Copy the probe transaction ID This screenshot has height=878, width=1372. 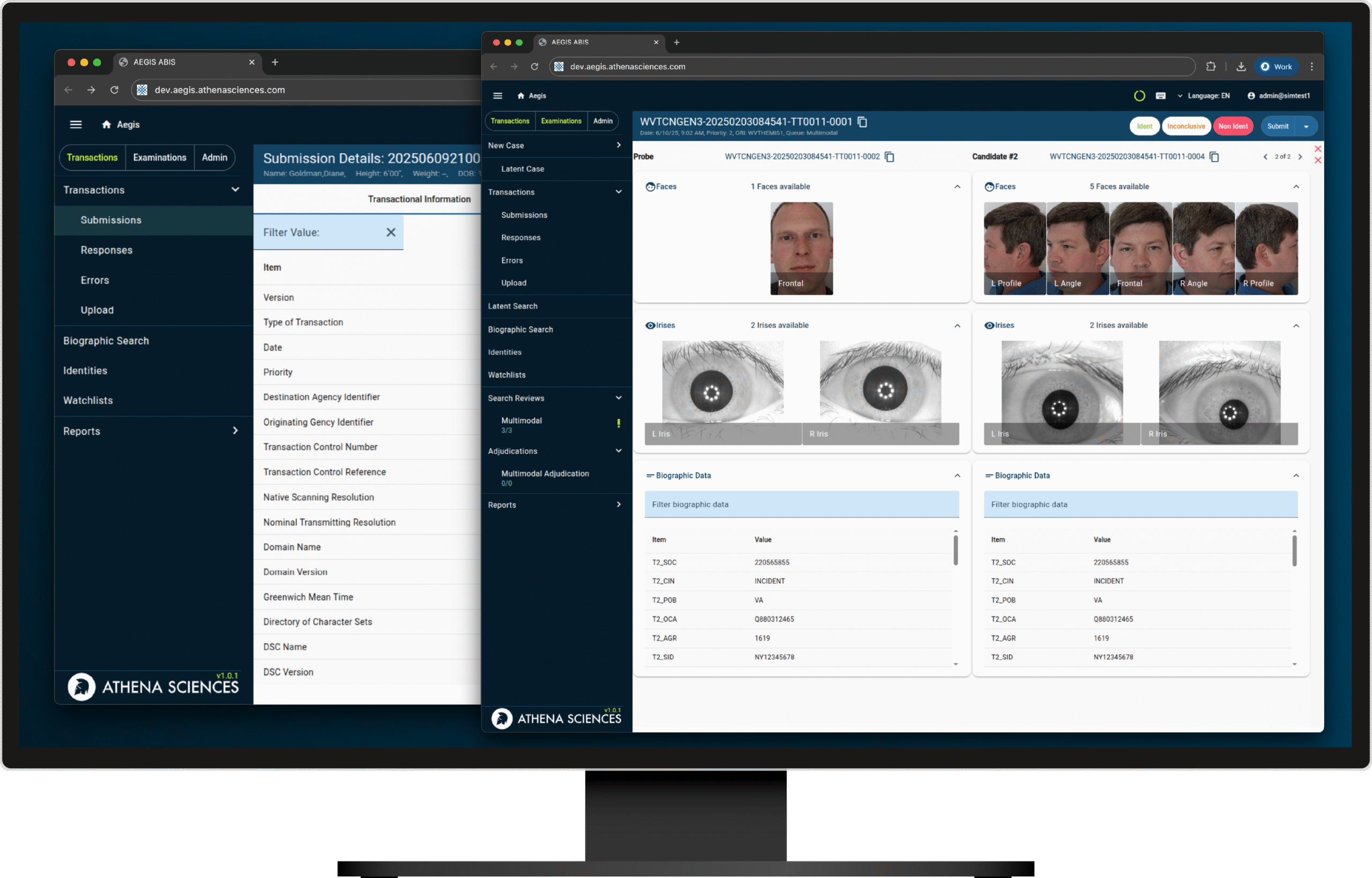889,157
